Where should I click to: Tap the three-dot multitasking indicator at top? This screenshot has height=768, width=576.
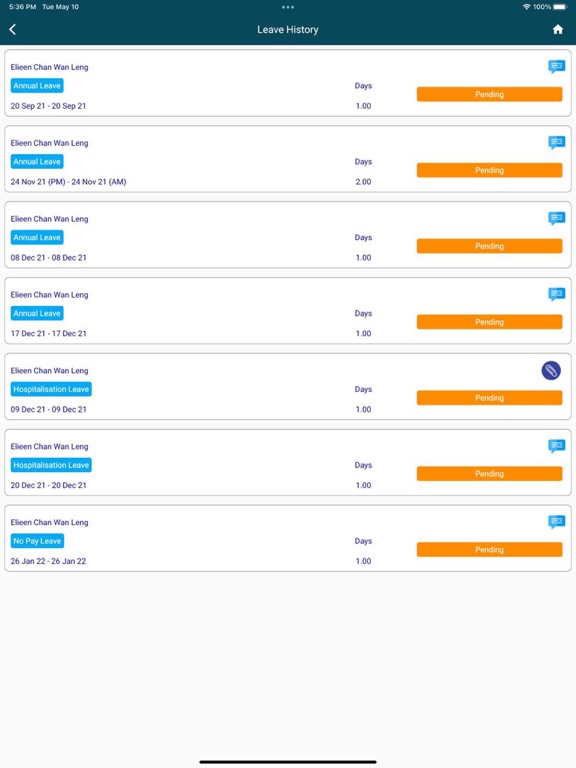point(288,7)
